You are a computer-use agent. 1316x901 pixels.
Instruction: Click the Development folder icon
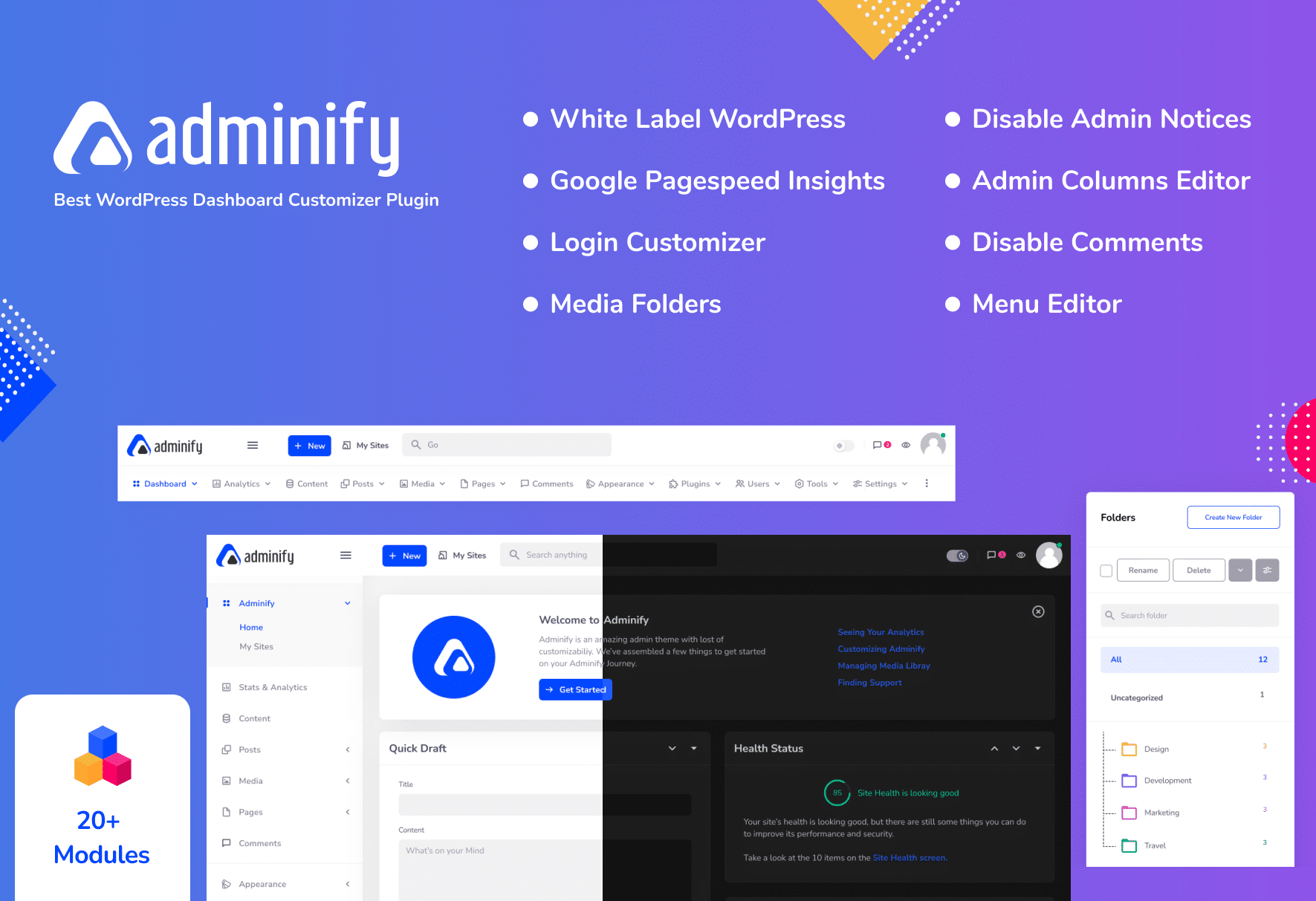[x=1129, y=781]
